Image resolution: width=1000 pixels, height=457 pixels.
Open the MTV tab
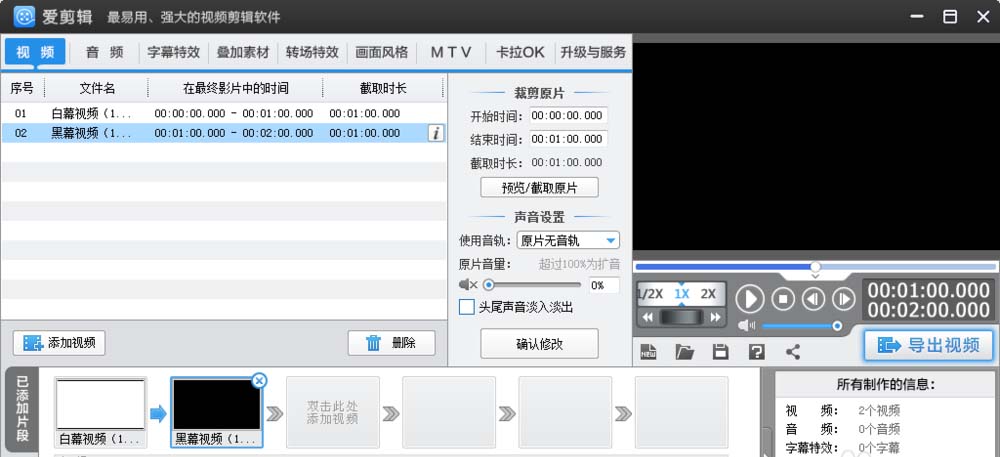click(x=451, y=52)
